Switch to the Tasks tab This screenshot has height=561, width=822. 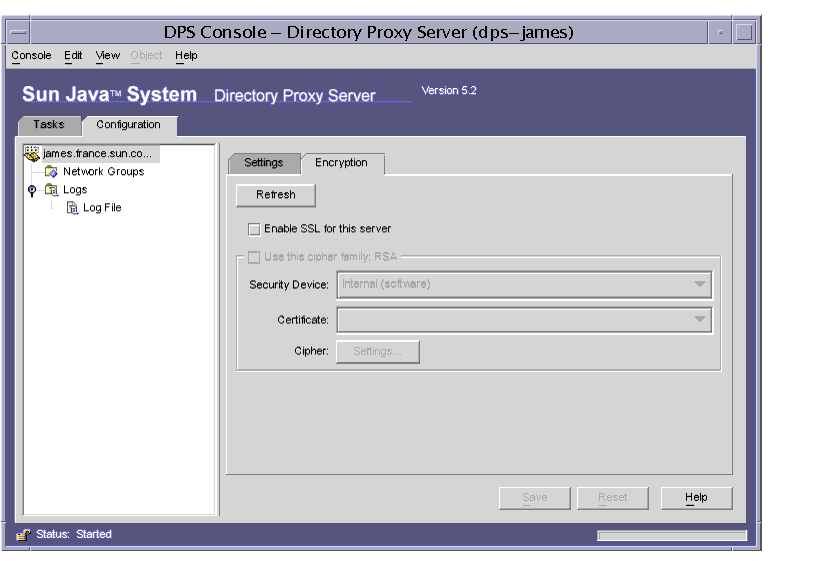coord(49,125)
